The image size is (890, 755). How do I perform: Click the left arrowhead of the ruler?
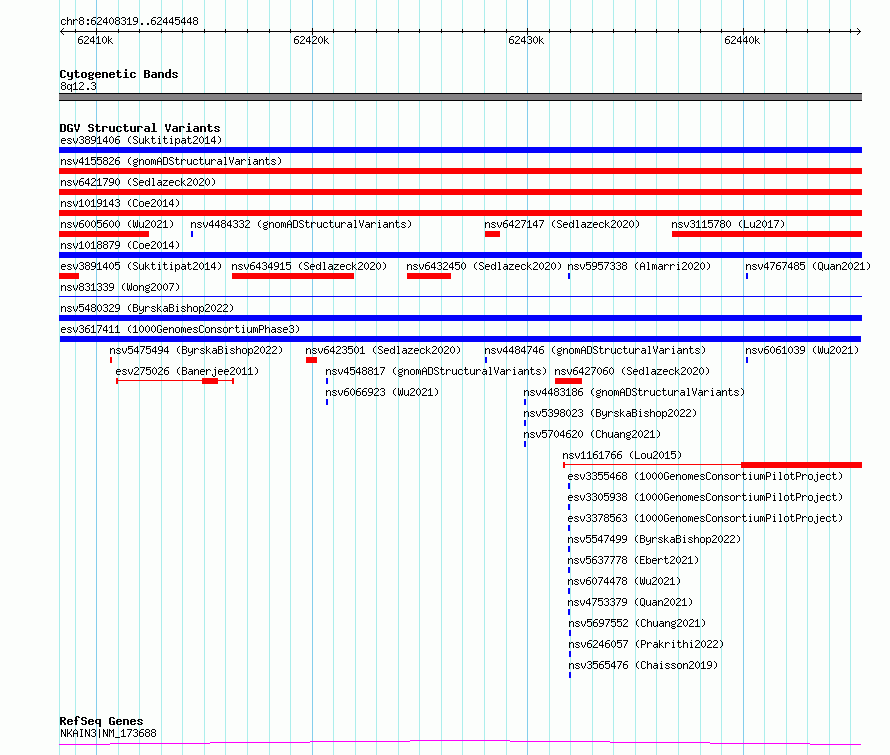(62, 31)
